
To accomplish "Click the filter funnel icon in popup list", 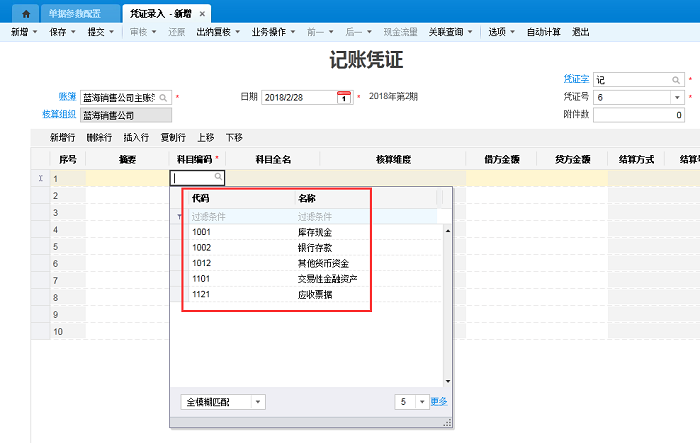I will [180, 216].
